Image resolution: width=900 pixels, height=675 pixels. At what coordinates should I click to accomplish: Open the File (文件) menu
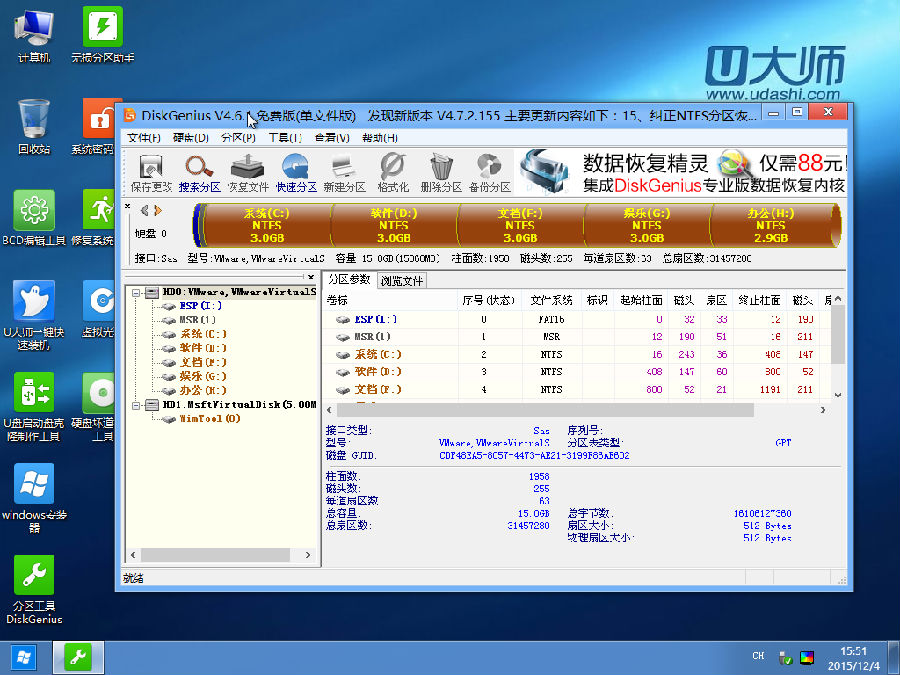point(143,138)
